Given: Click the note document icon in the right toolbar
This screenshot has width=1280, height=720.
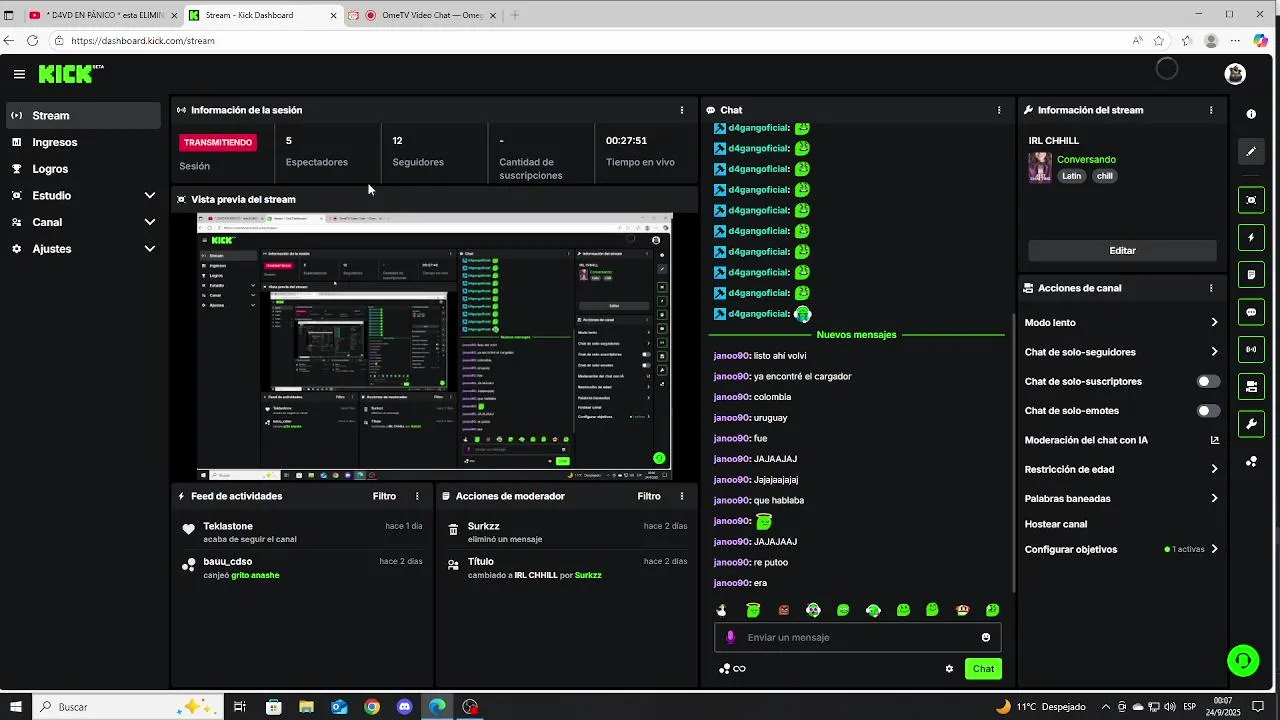Looking at the screenshot, I should tap(1251, 275).
